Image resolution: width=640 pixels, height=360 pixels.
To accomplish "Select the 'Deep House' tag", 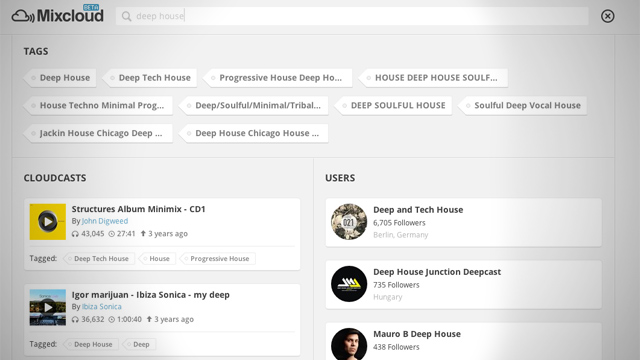I will (60, 78).
